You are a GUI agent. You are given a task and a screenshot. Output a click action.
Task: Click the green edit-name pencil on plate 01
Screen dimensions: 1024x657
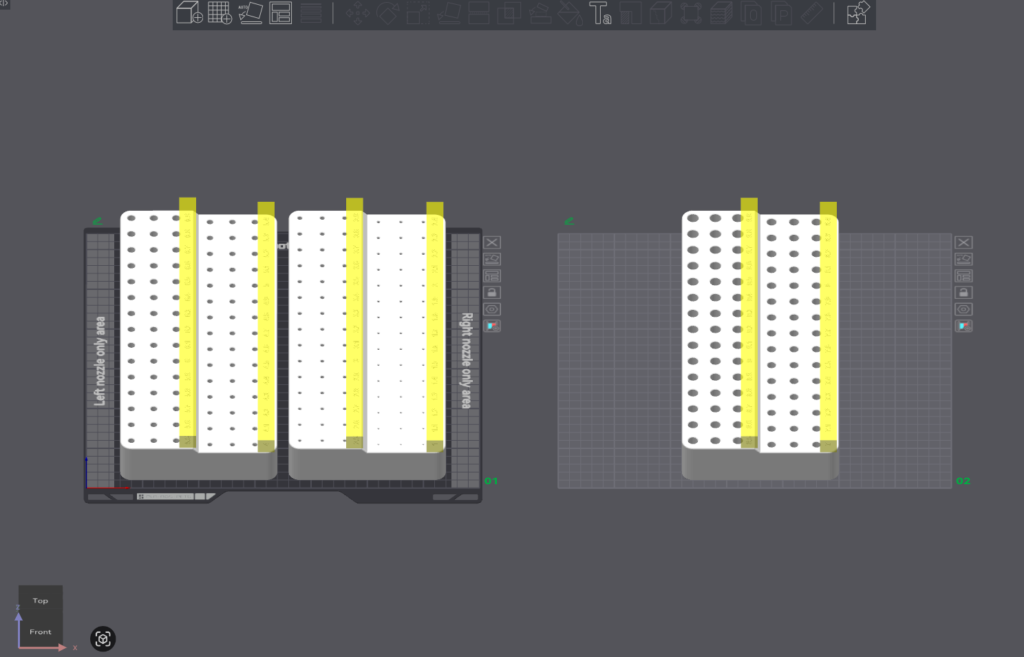pyautogui.click(x=97, y=221)
